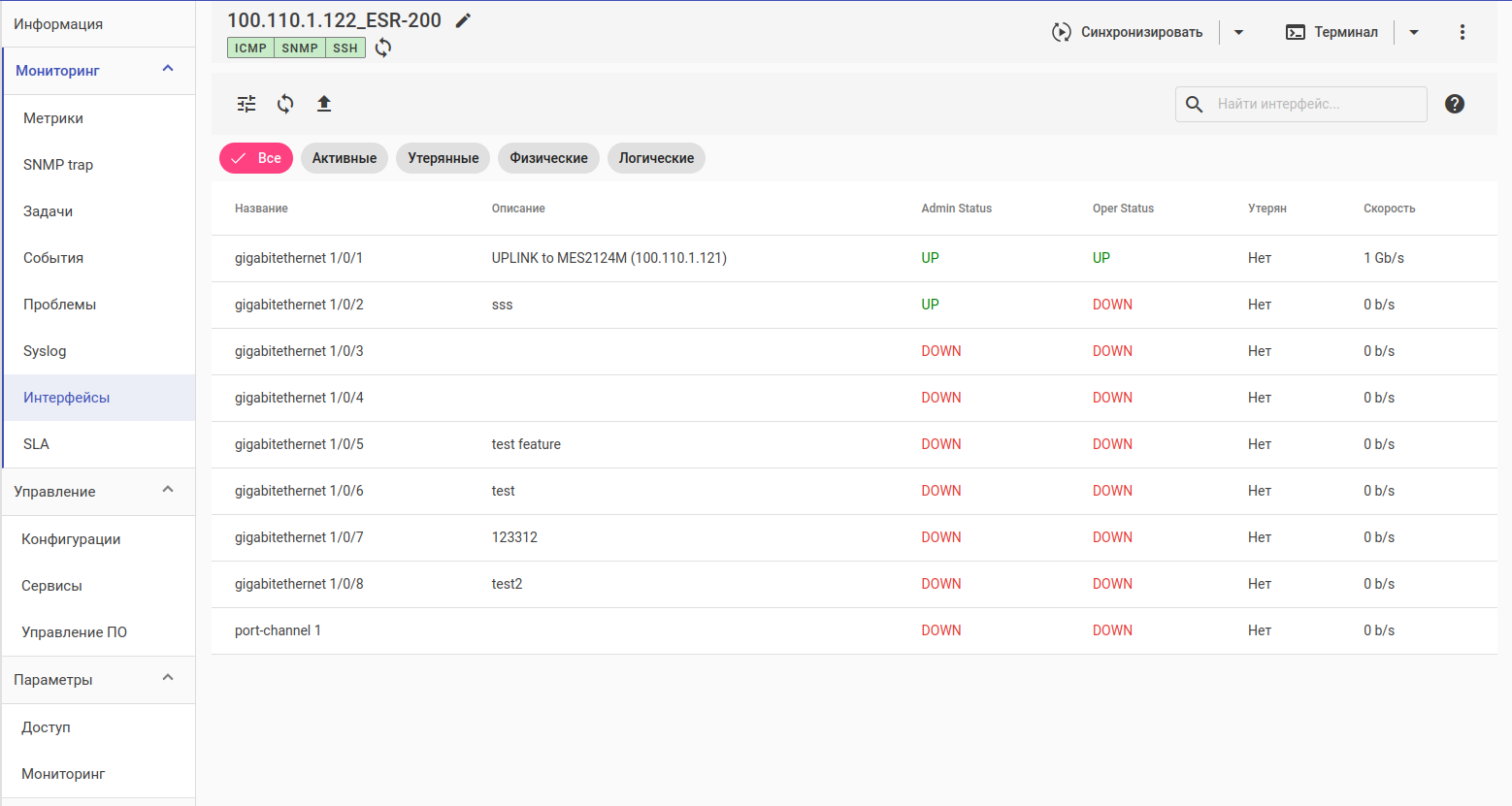Open Доступ menu item

click(x=99, y=727)
